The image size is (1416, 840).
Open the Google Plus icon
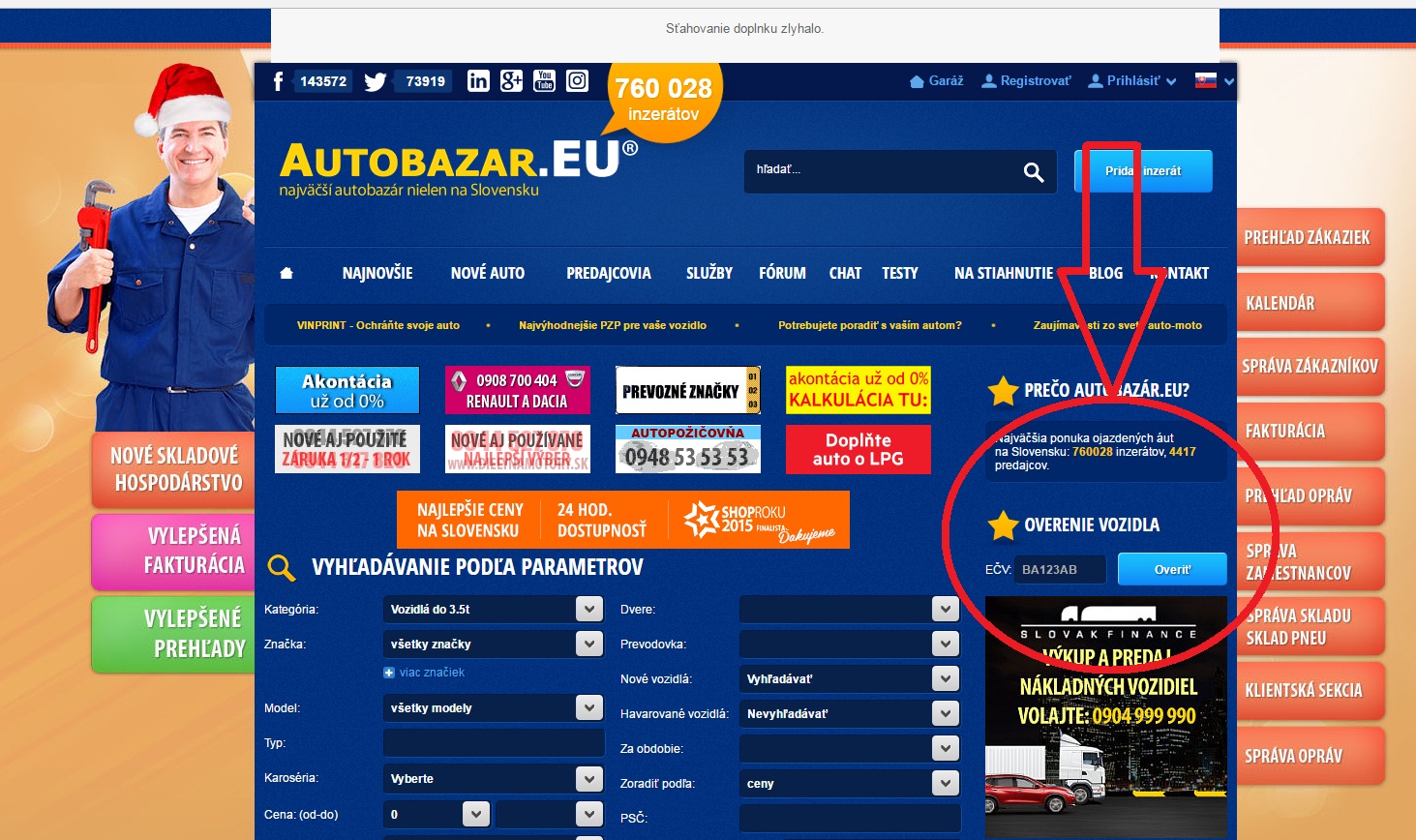pyautogui.click(x=512, y=81)
